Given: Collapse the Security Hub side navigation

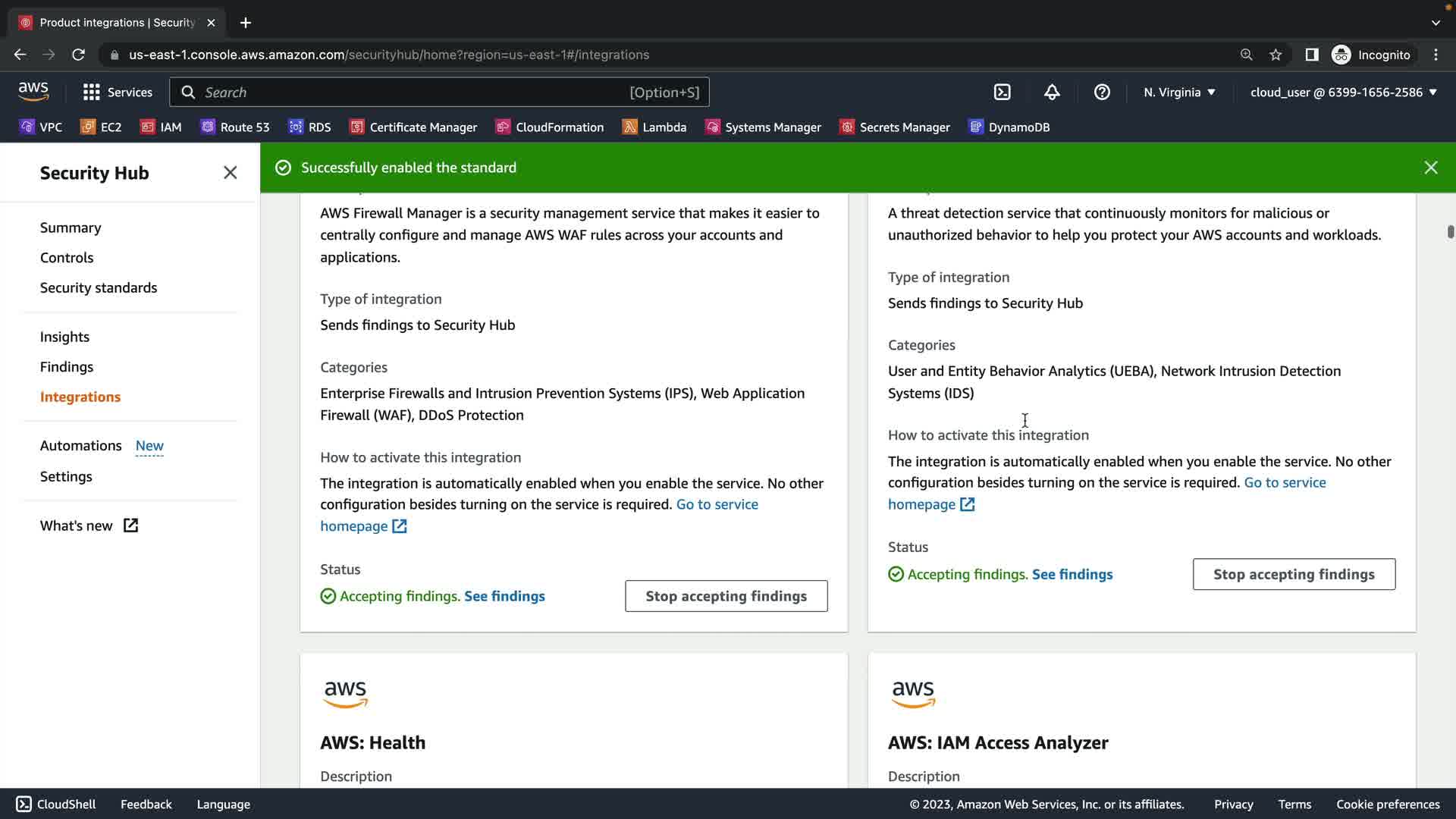Looking at the screenshot, I should click(x=230, y=173).
